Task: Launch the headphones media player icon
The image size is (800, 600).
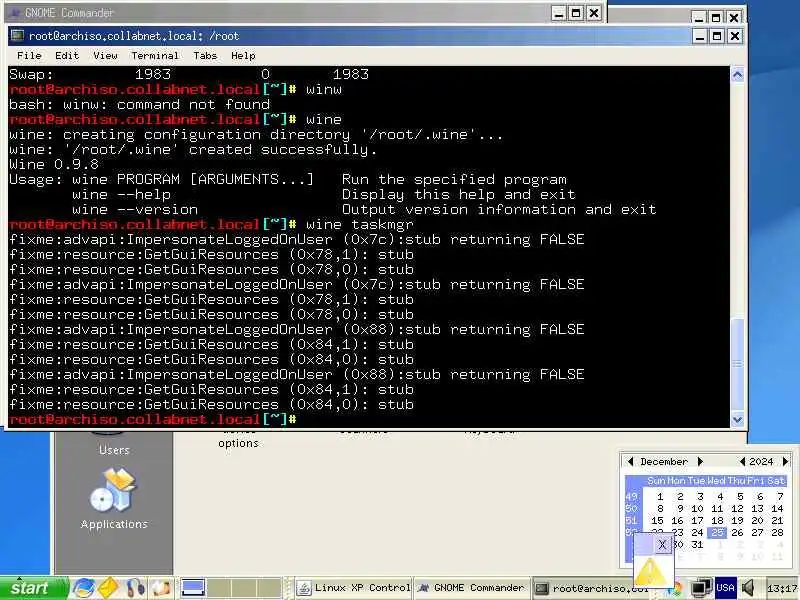Action: click(135, 588)
